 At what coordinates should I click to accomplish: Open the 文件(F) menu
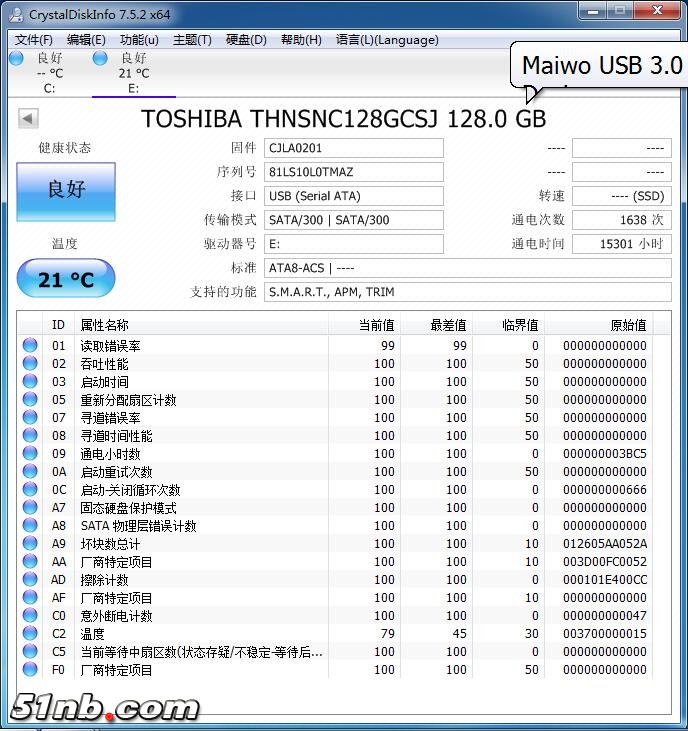coord(34,40)
